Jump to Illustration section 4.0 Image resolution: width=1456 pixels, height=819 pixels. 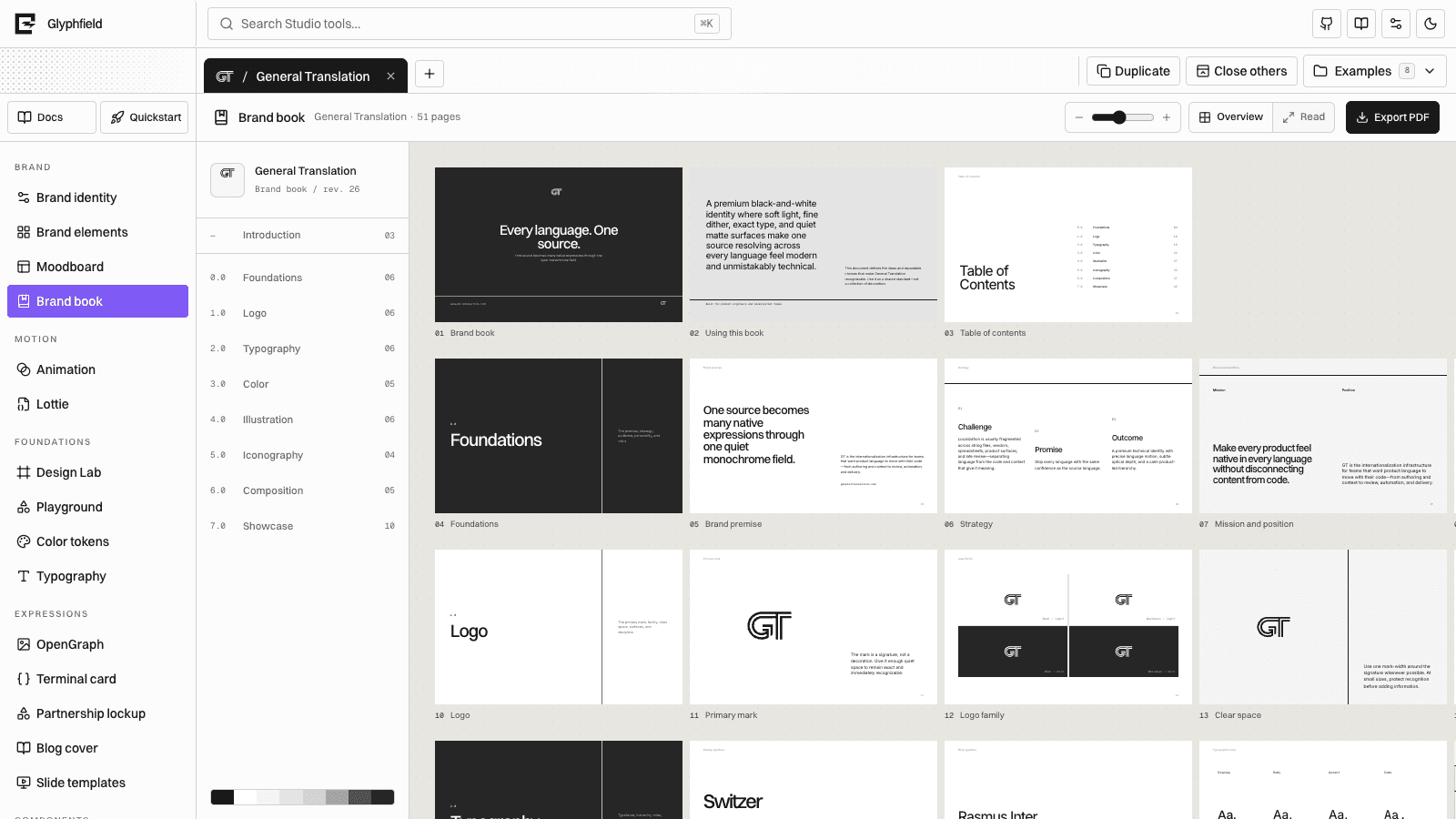(302, 420)
